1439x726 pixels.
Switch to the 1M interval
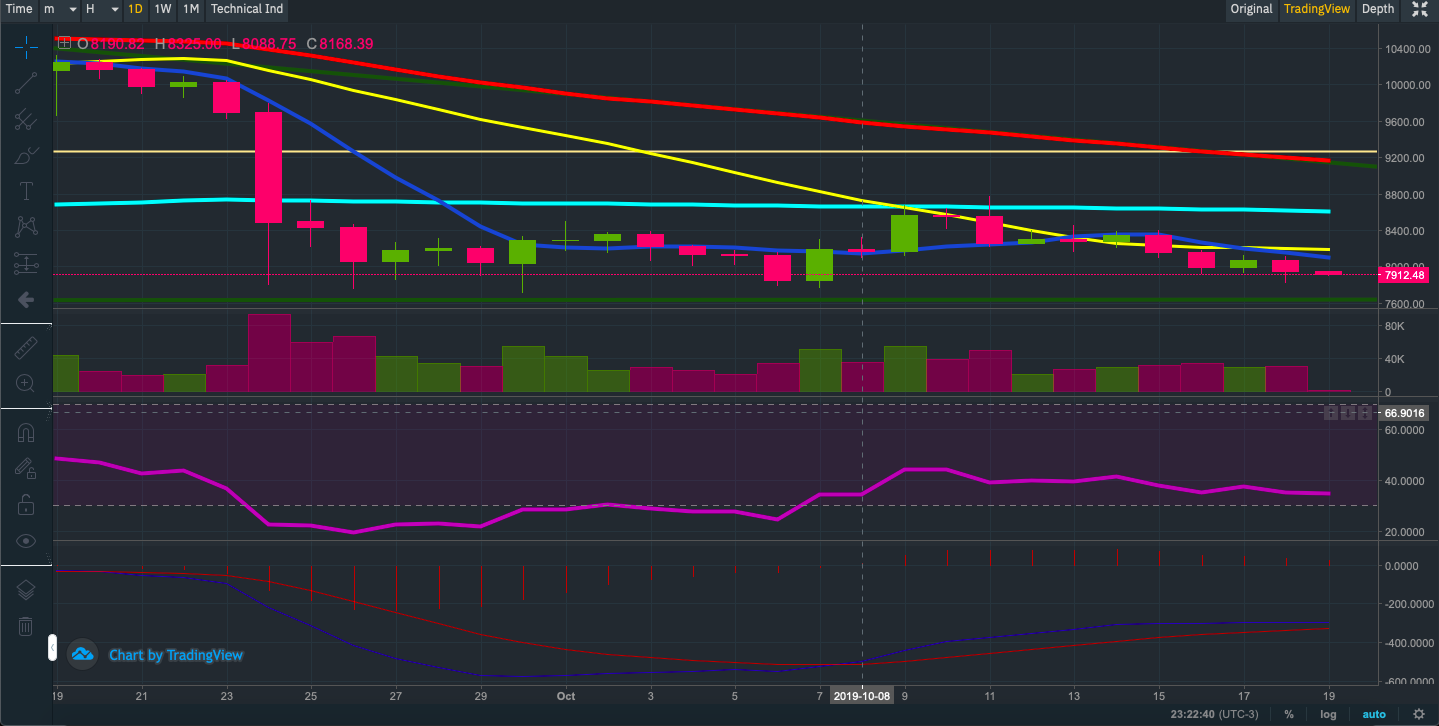point(191,9)
